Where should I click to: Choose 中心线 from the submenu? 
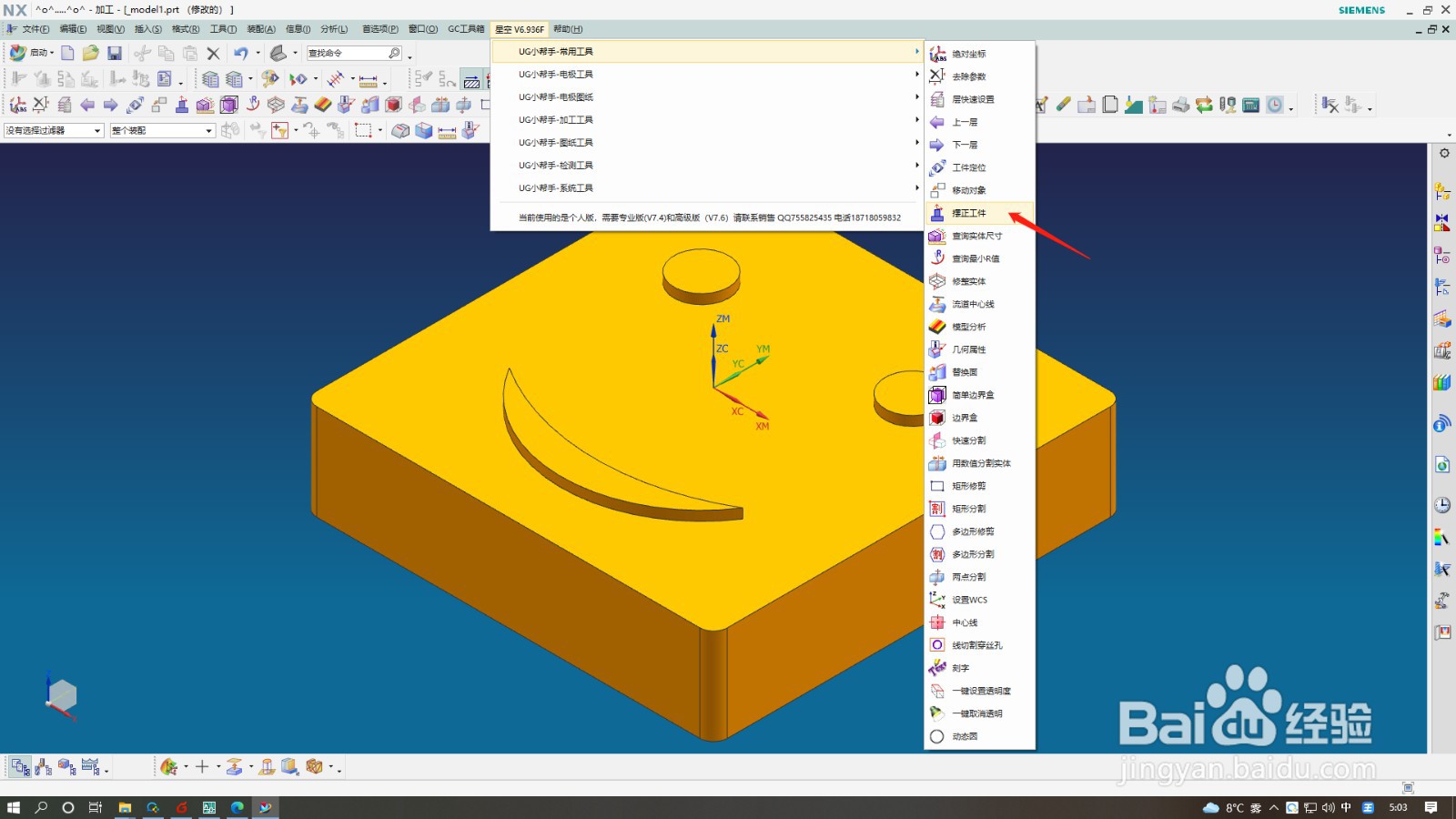(979, 622)
